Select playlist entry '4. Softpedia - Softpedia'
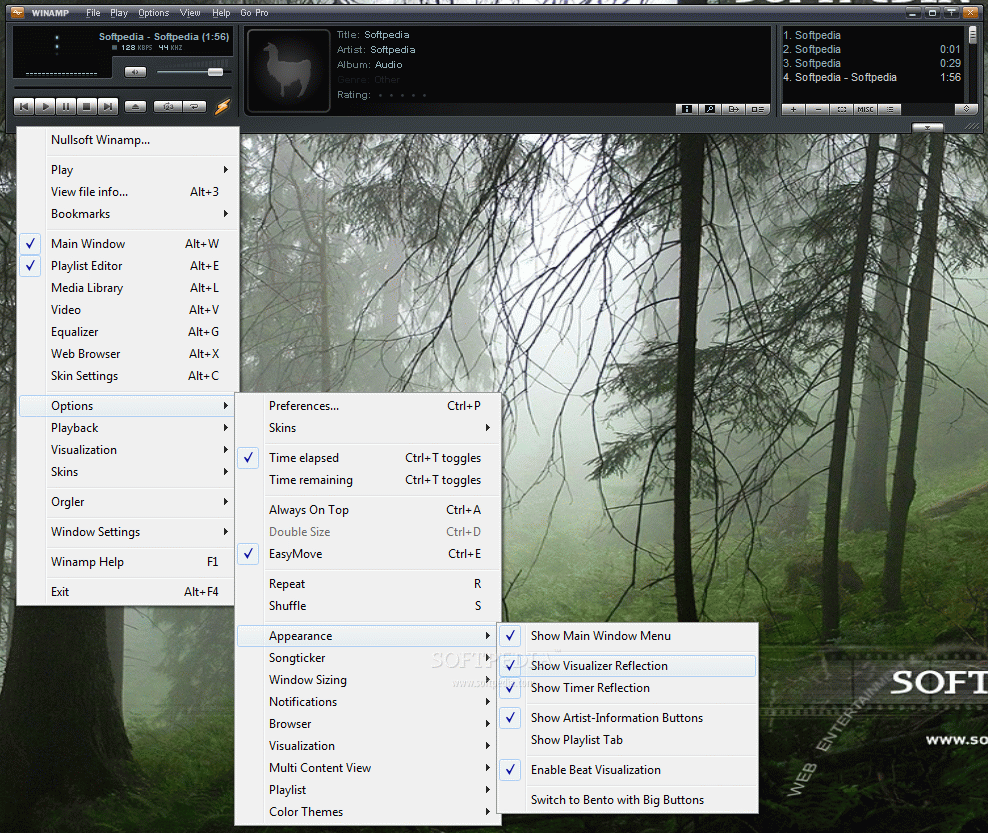Viewport: 988px width, 833px height. point(872,78)
